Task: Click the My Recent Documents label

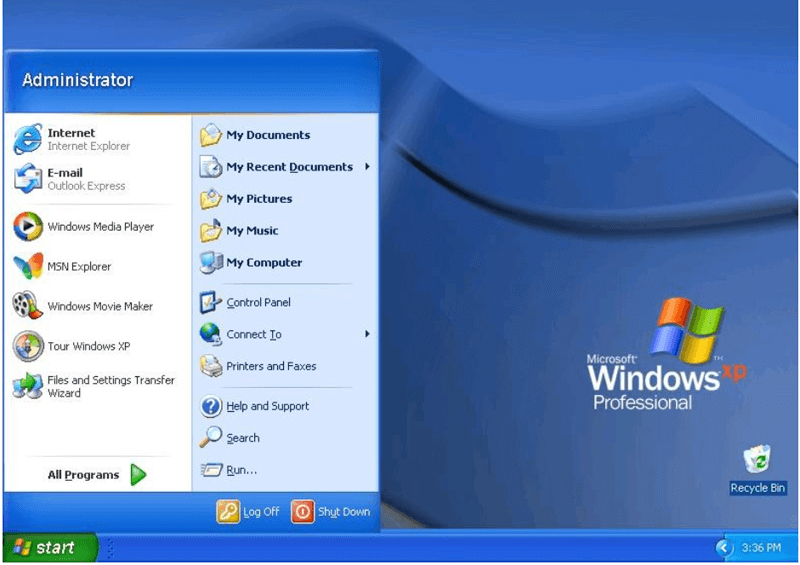Action: 290,167
